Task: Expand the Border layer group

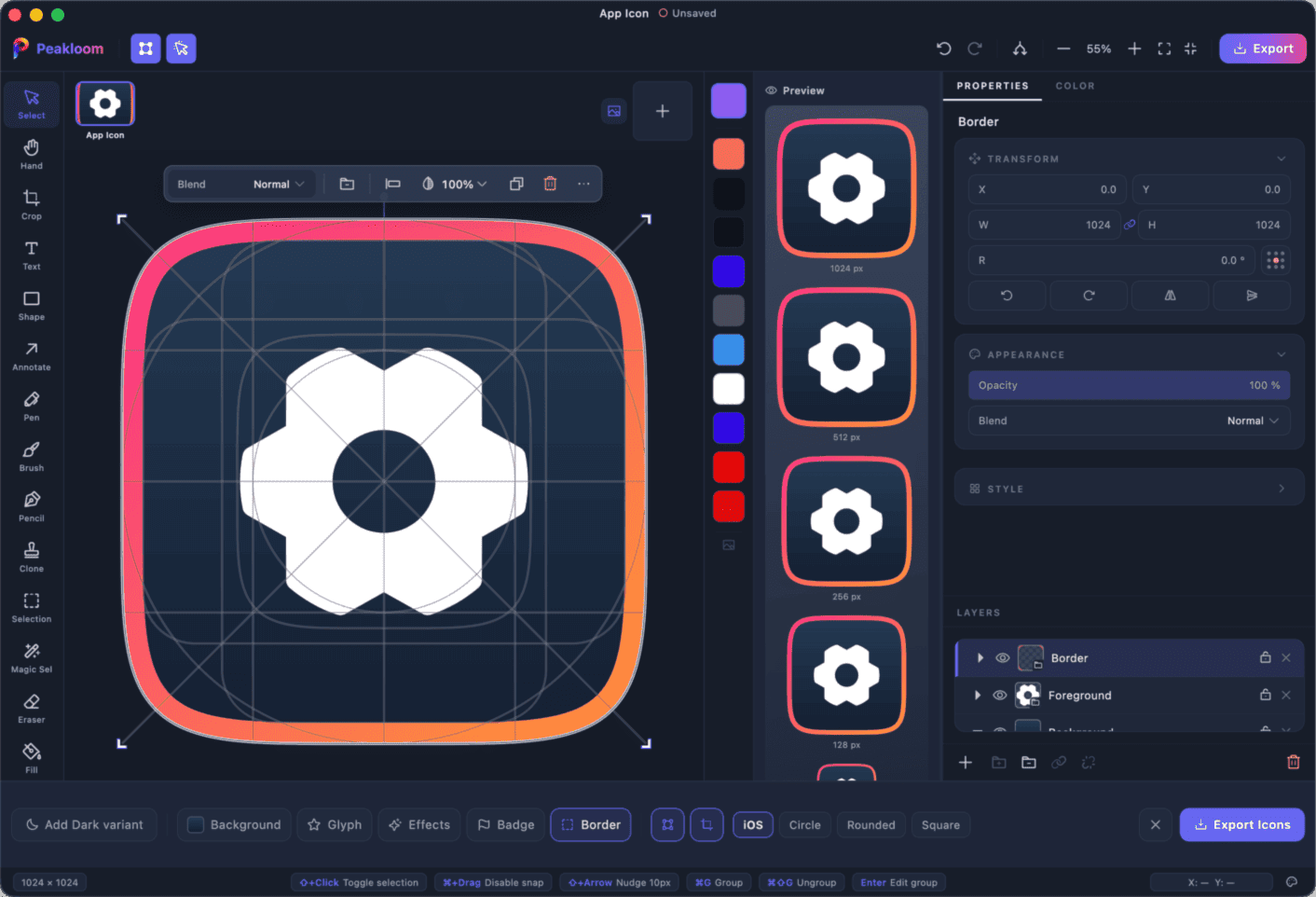Action: [x=980, y=658]
